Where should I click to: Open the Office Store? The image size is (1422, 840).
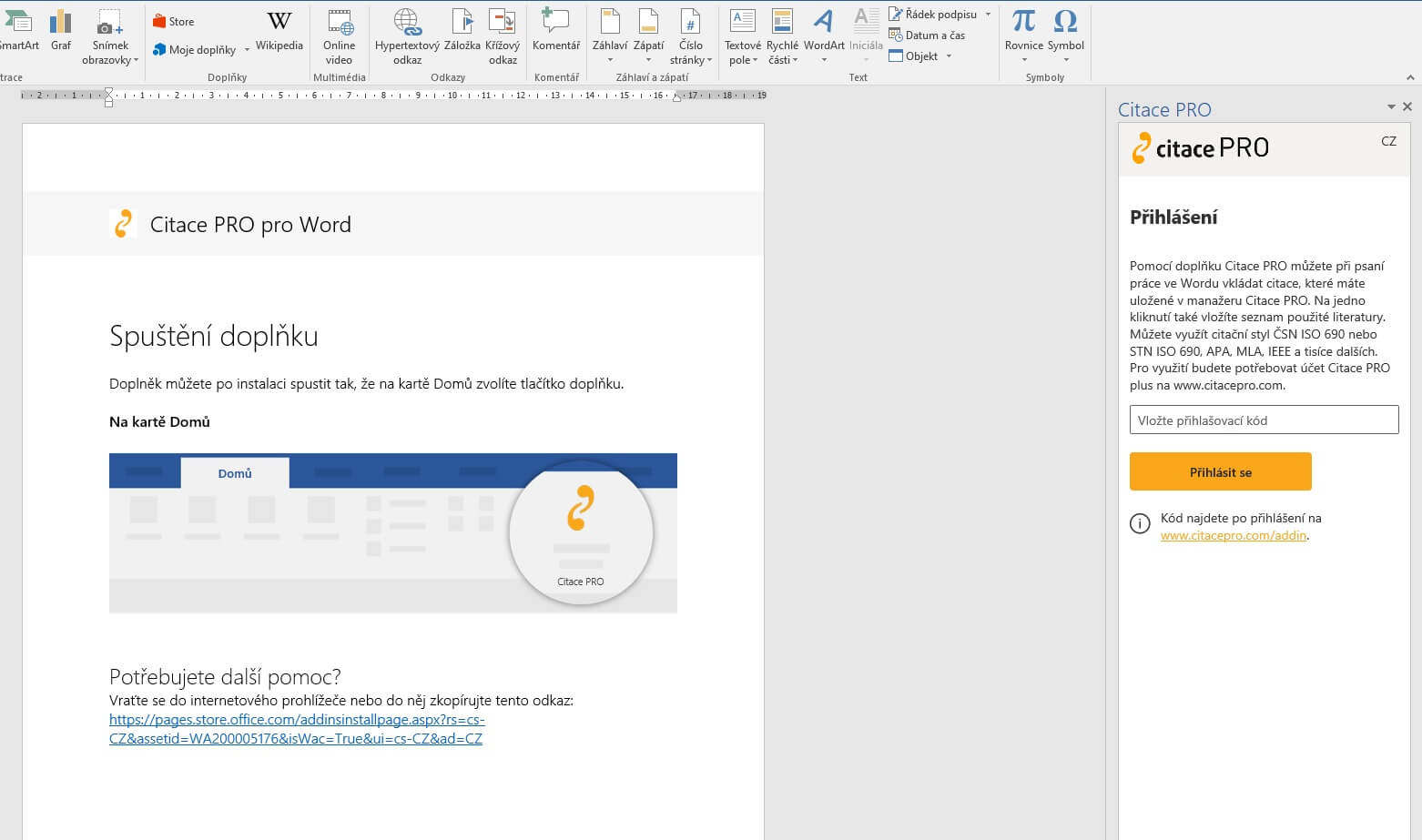click(173, 22)
